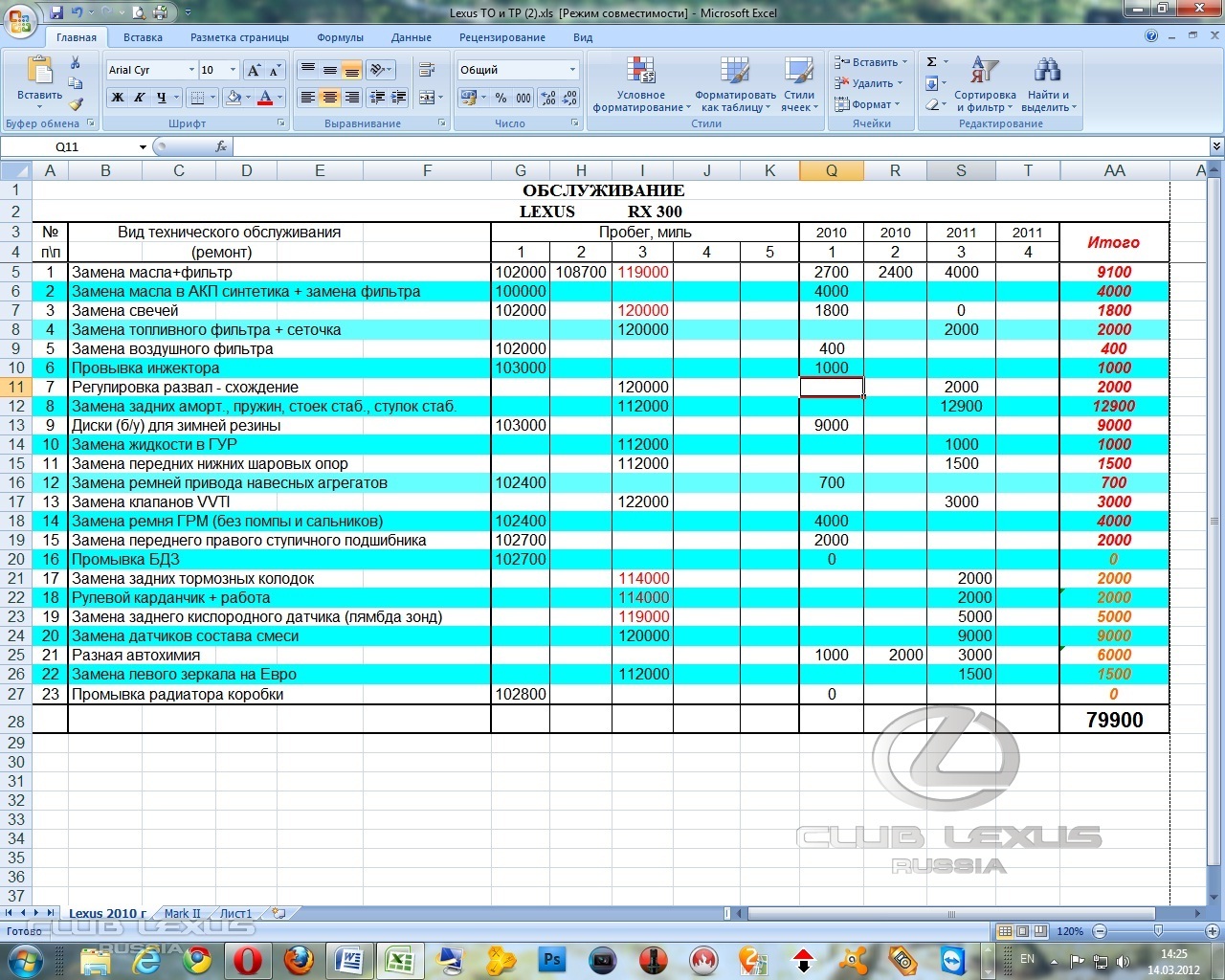Screen dimensions: 1225x980
Task: Open Print Preview from Quick Access toolbar
Action: (139, 12)
